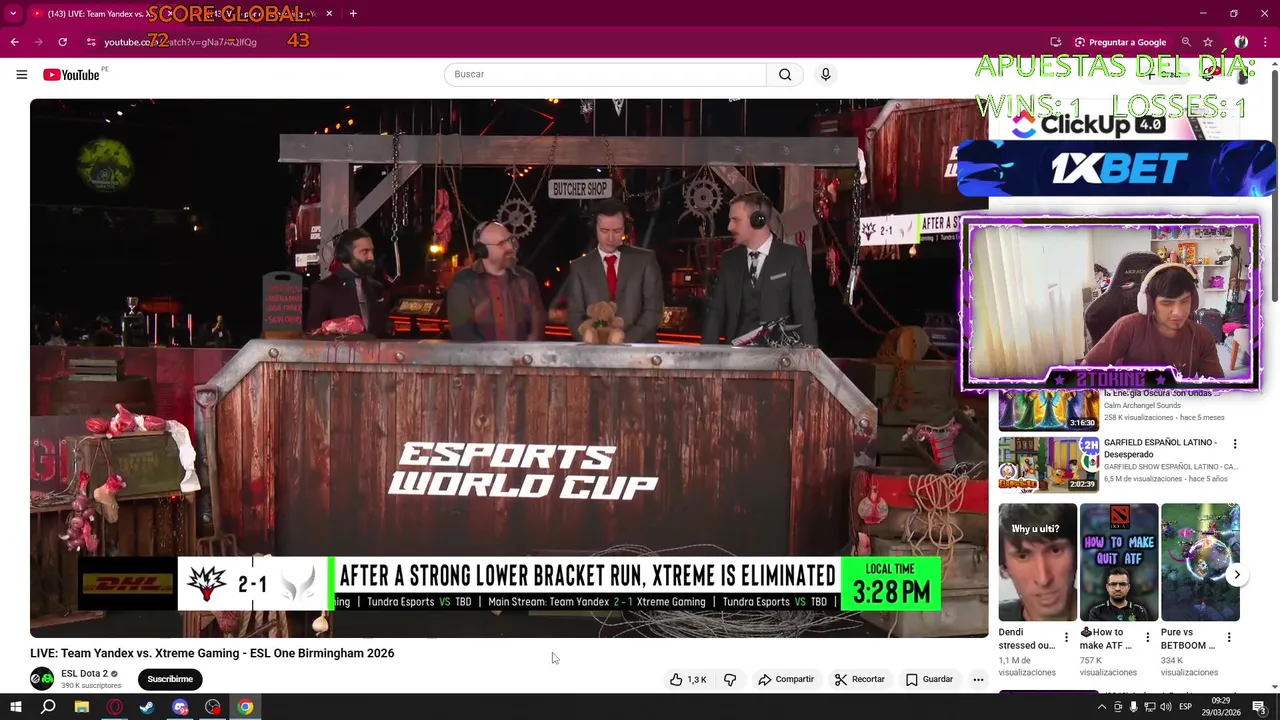Open a new browser tab with plus

tap(353, 14)
